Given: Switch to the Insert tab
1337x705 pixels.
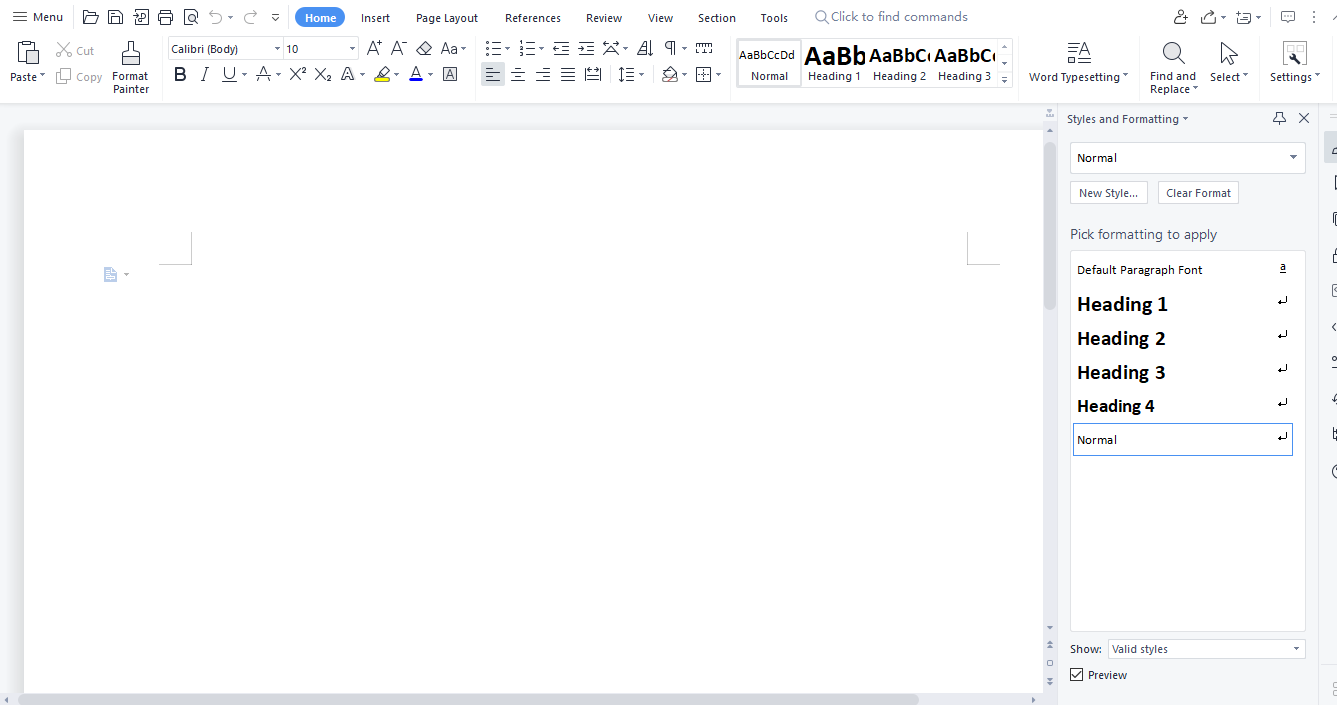Looking at the screenshot, I should click(x=375, y=17).
